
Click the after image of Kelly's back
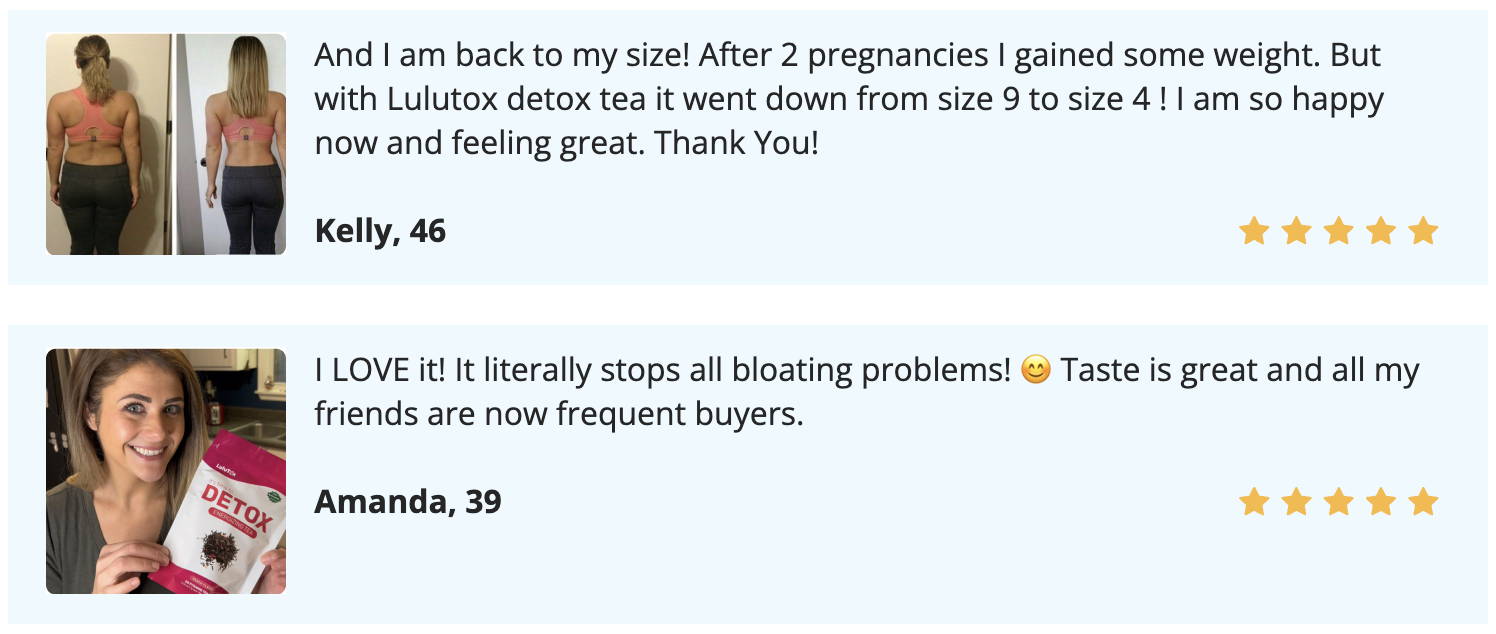(232, 144)
